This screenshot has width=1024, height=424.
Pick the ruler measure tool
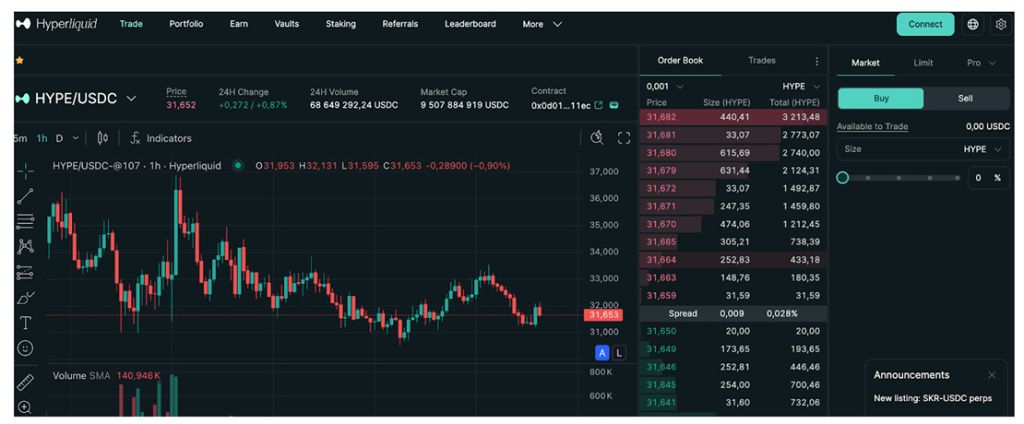tap(25, 382)
